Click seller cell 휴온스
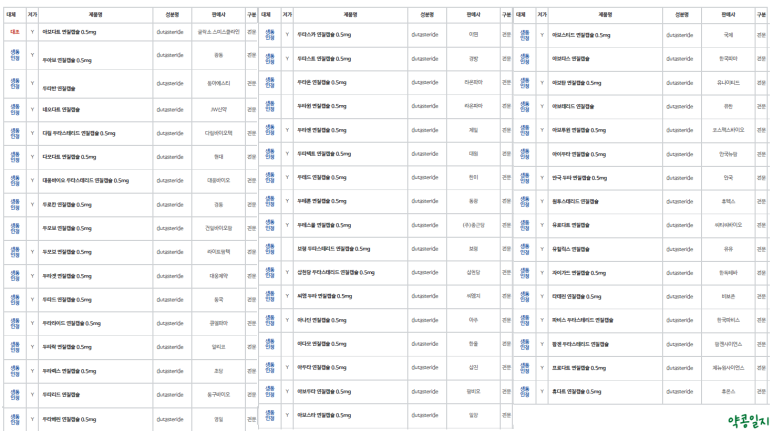The height and width of the screenshot is (431, 773). click(x=728, y=392)
